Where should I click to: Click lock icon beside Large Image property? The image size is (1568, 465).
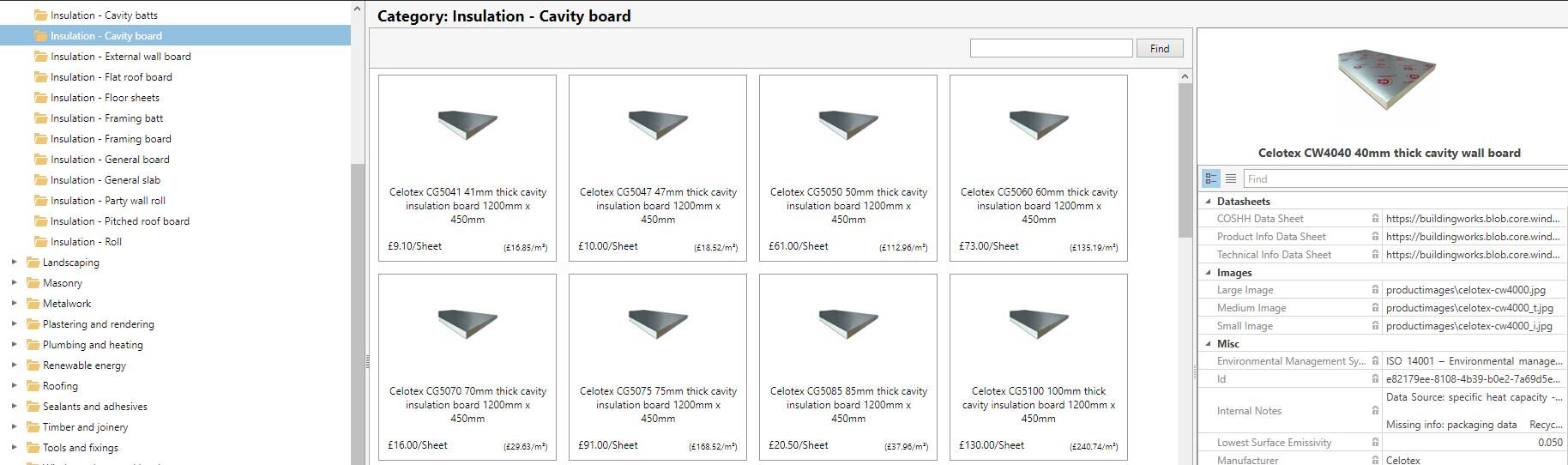pos(1375,290)
